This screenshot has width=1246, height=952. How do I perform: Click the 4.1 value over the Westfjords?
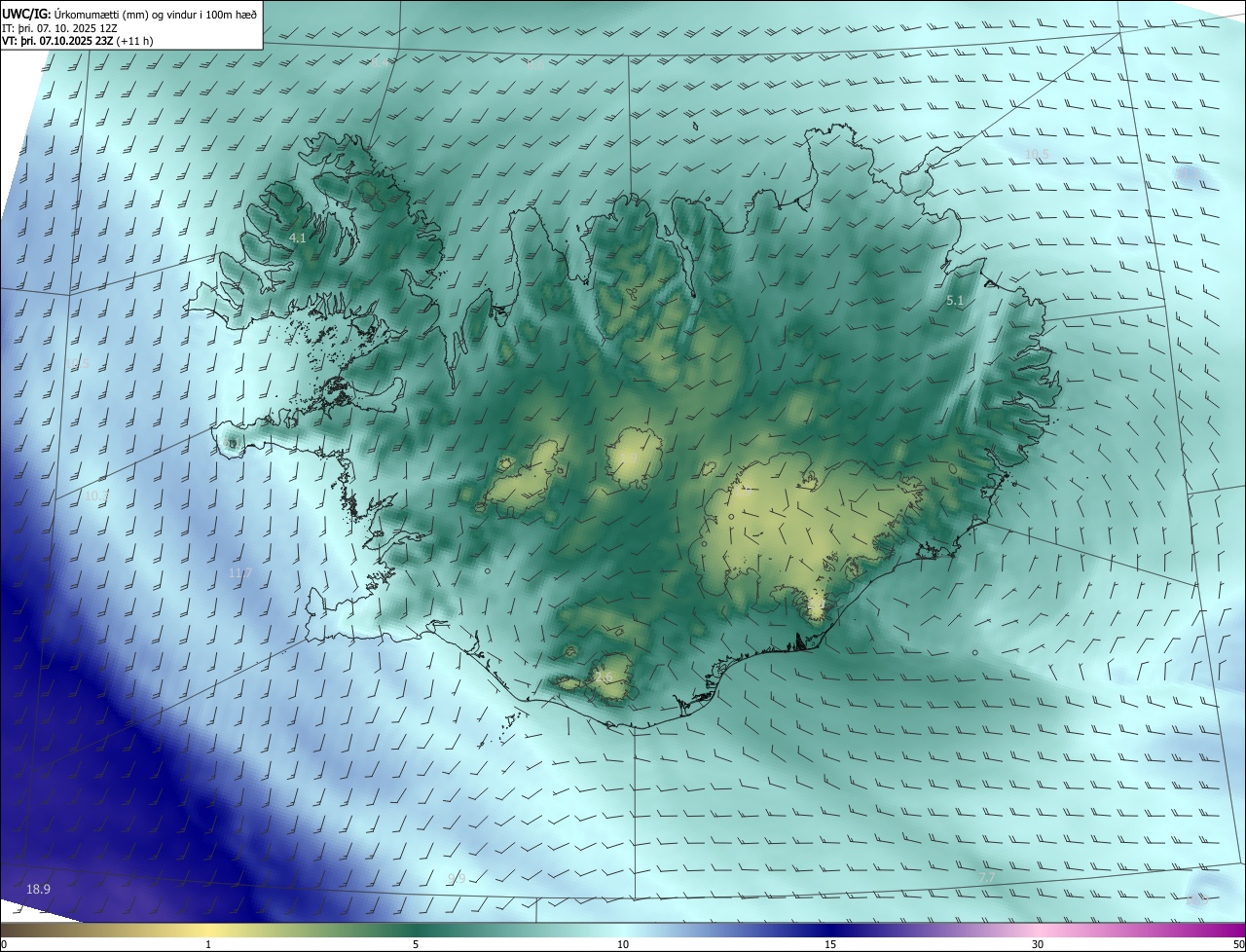[x=298, y=238]
